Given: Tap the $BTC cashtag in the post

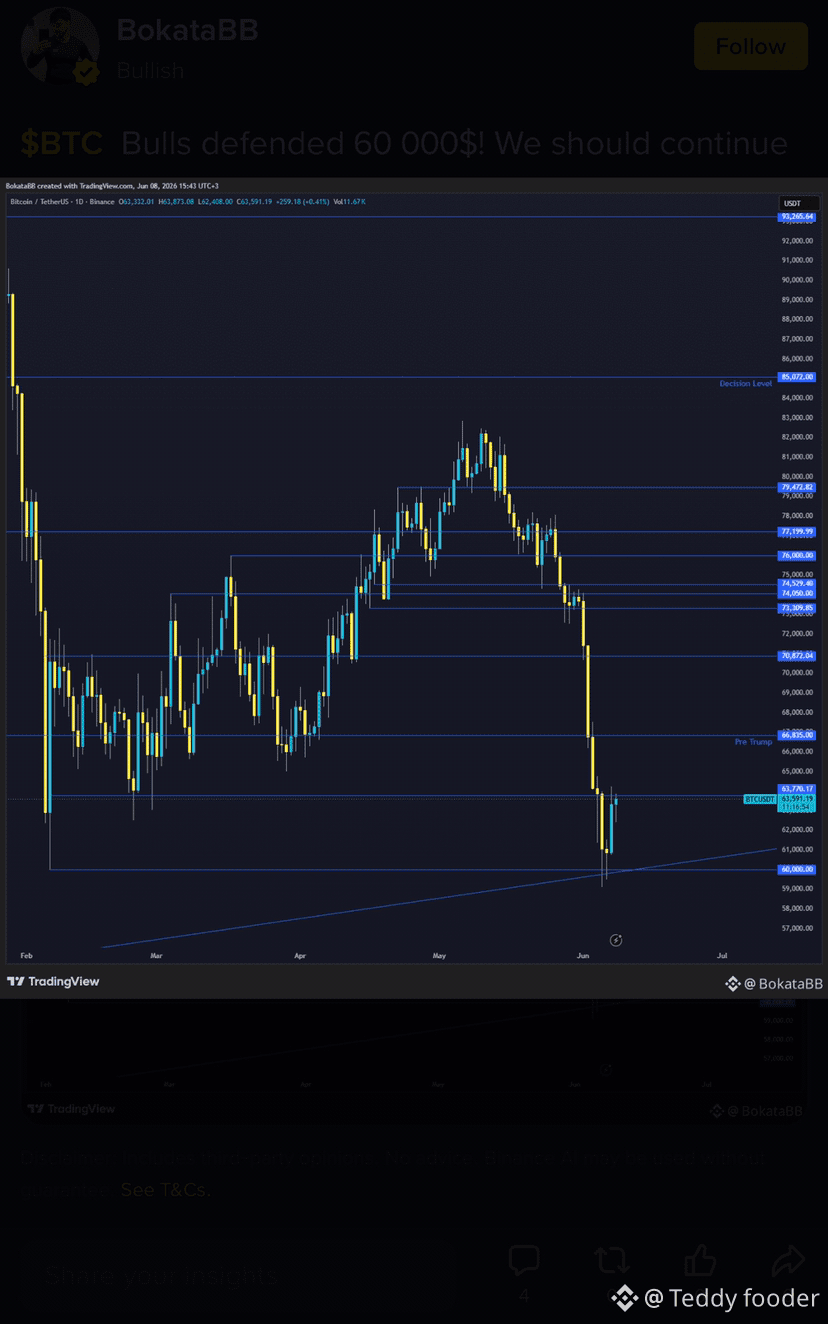Looking at the screenshot, I should 62,143.
